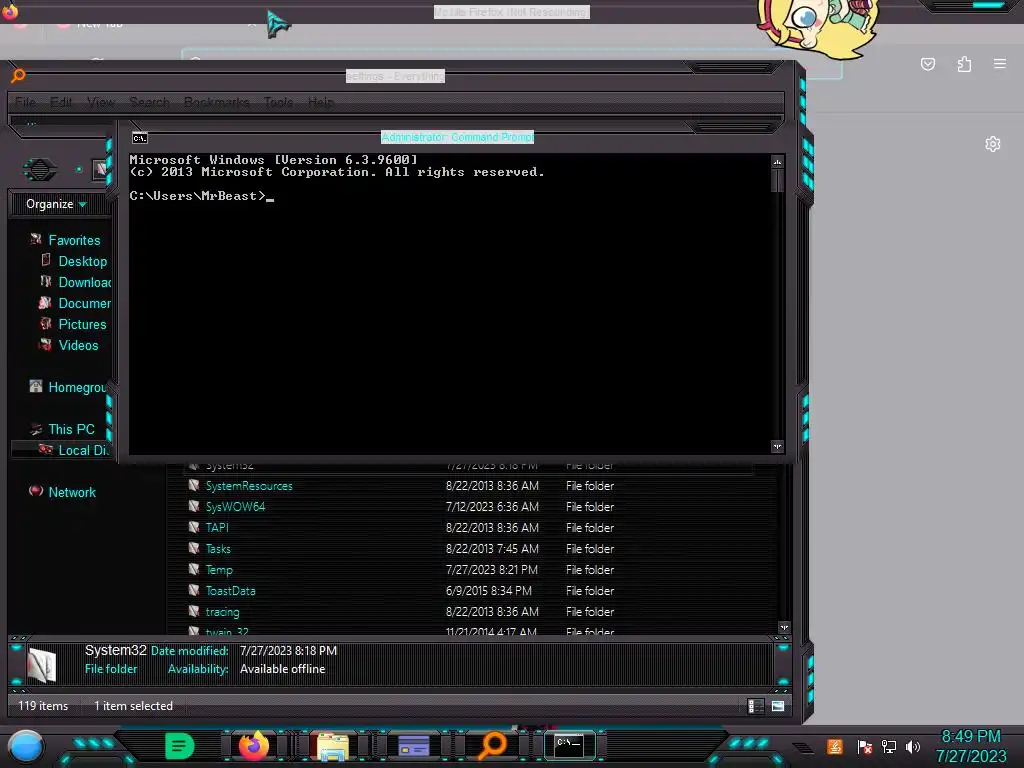Viewport: 1024px width, 768px height.
Task: Select Local Disk in navigation pane
Action: pos(83,450)
